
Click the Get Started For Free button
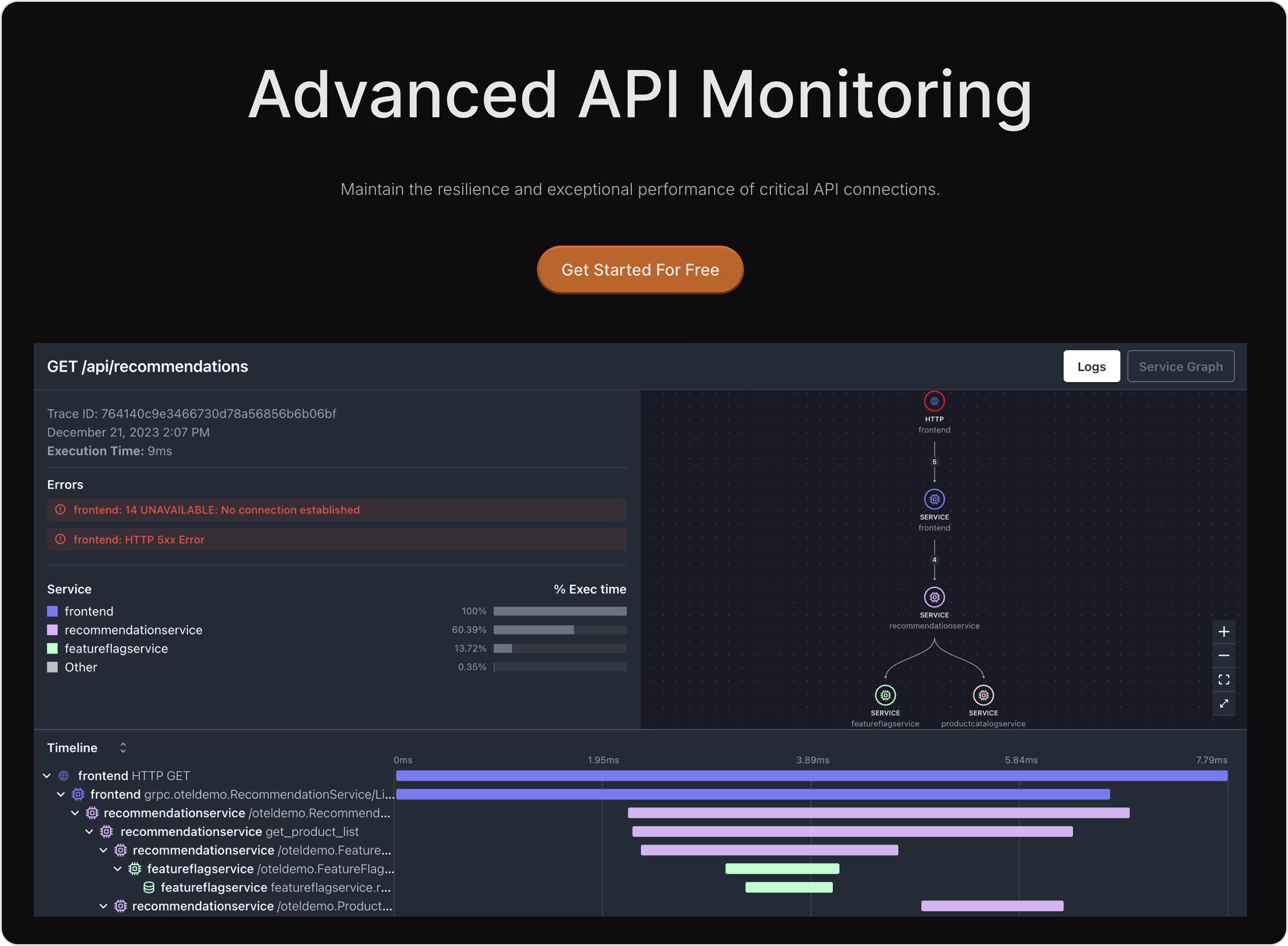pos(640,270)
